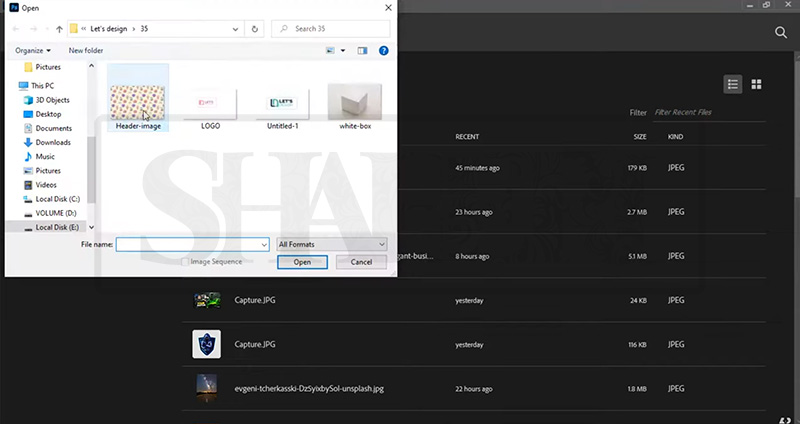
Task: Toggle the preview pane icon
Action: [x=363, y=50]
